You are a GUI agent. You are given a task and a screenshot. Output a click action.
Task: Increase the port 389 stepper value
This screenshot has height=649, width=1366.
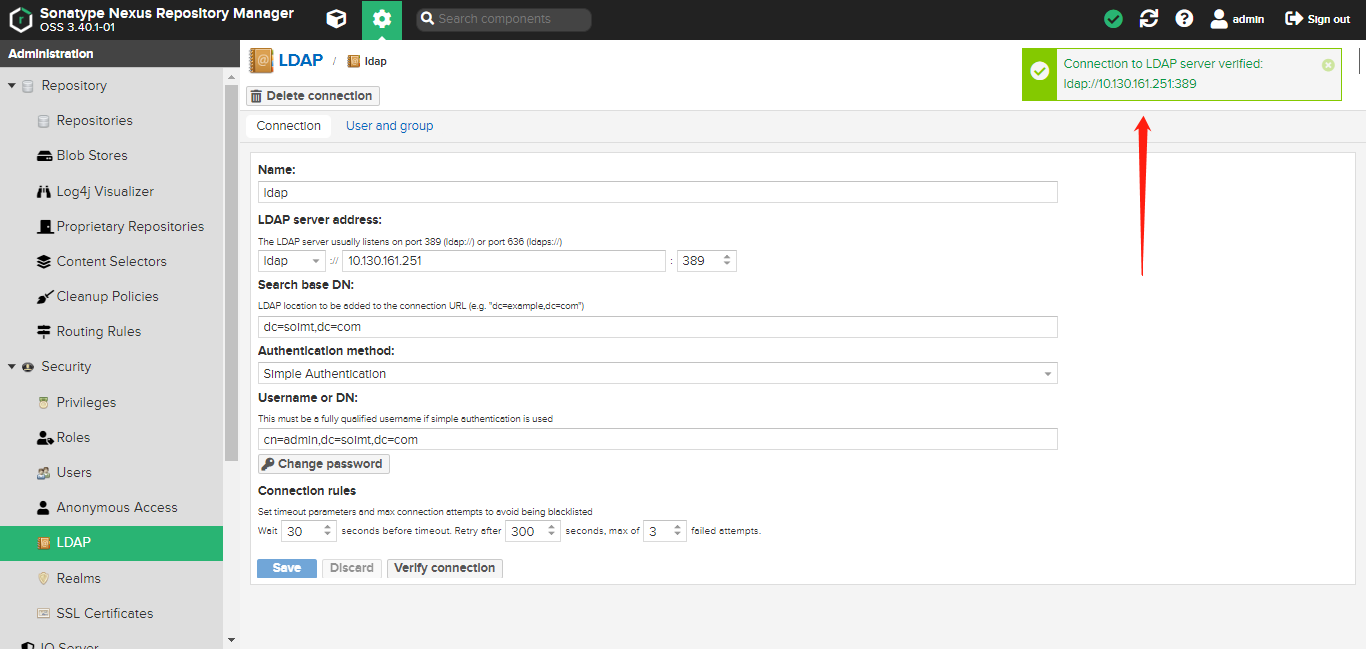727,257
